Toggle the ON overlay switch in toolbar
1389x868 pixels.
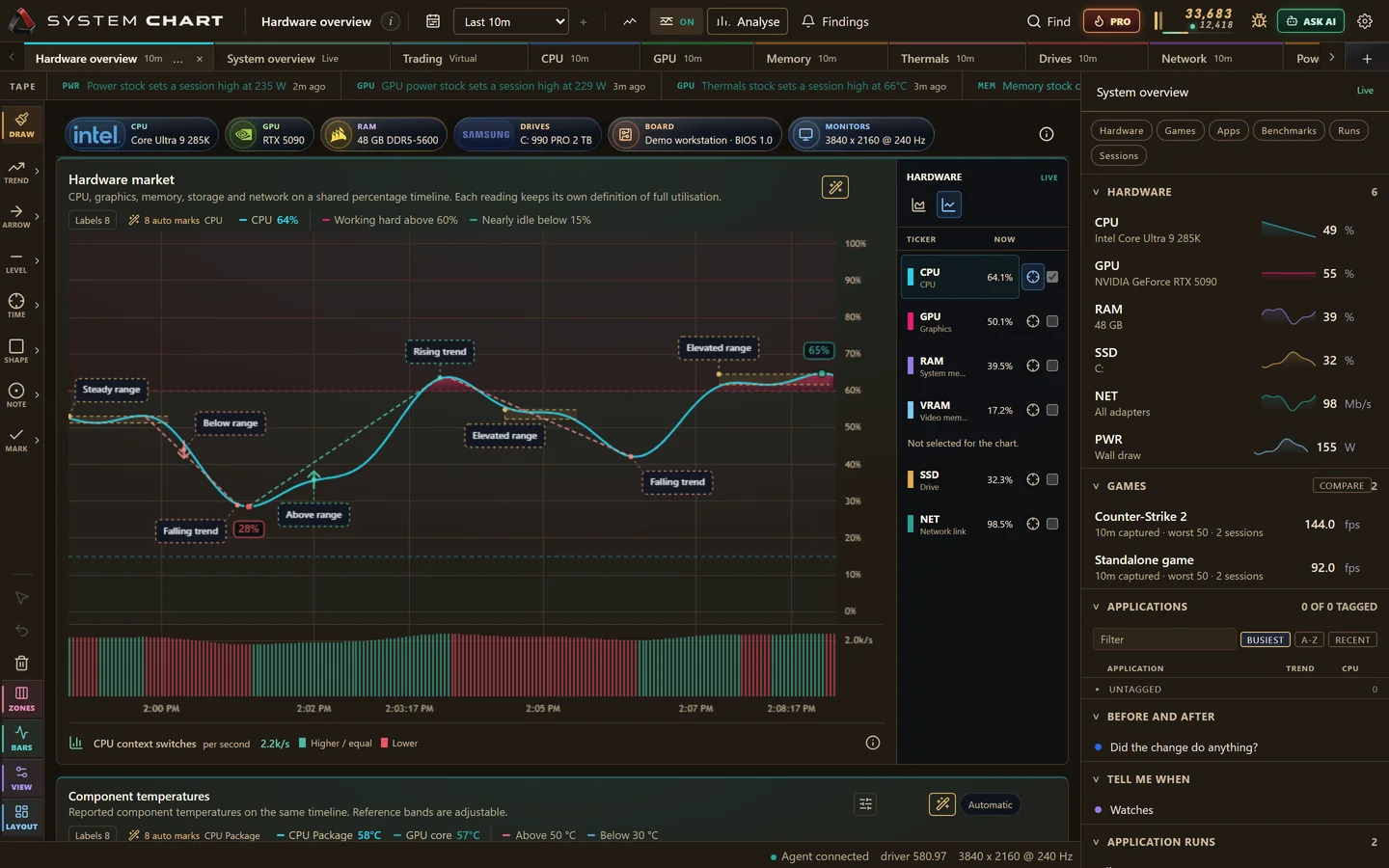click(x=676, y=21)
